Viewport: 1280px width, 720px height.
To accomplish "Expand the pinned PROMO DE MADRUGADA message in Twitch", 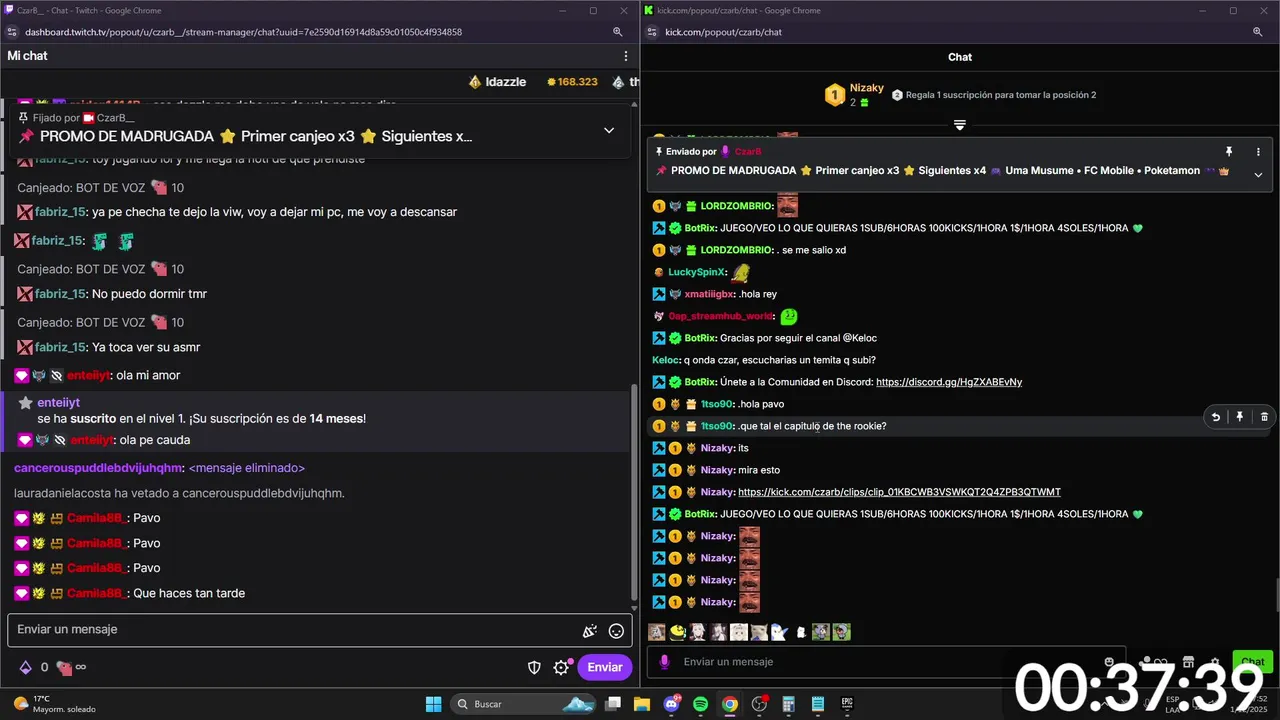I will [x=608, y=130].
